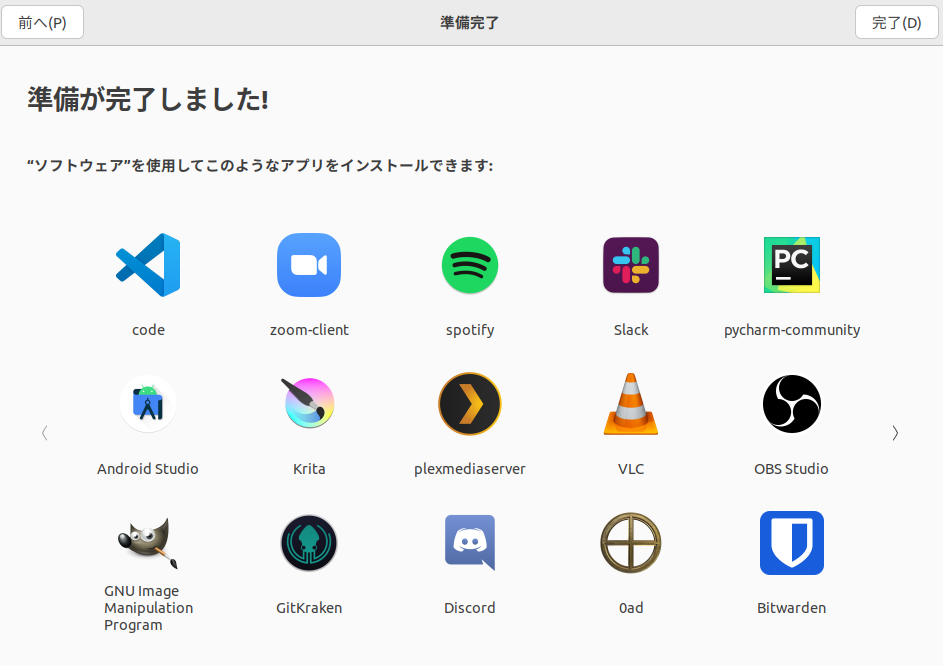This screenshot has width=943, height=666.
Task: Click the Plex media server icon
Action: click(470, 404)
